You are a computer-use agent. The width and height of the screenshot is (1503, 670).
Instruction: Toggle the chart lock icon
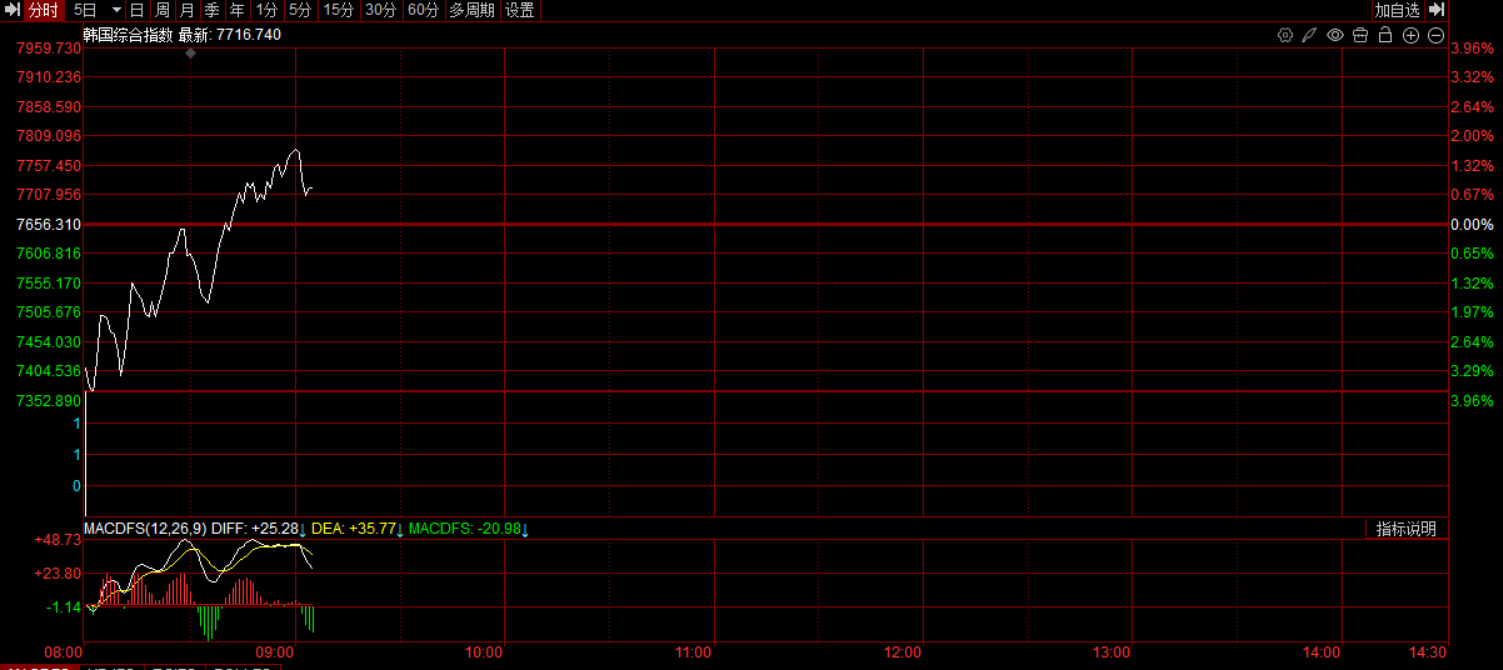(x=1385, y=35)
